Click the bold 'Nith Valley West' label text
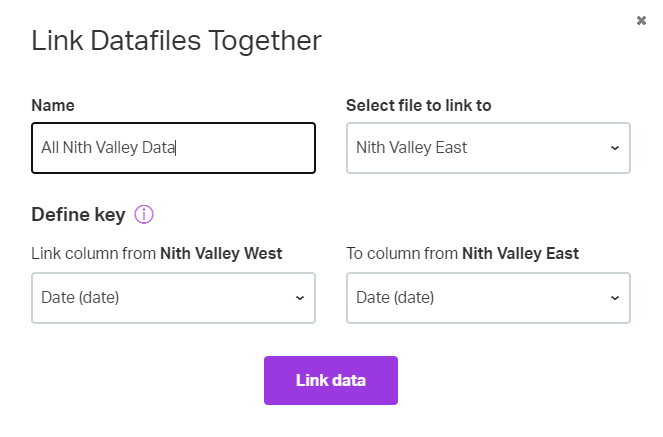 [x=221, y=254]
